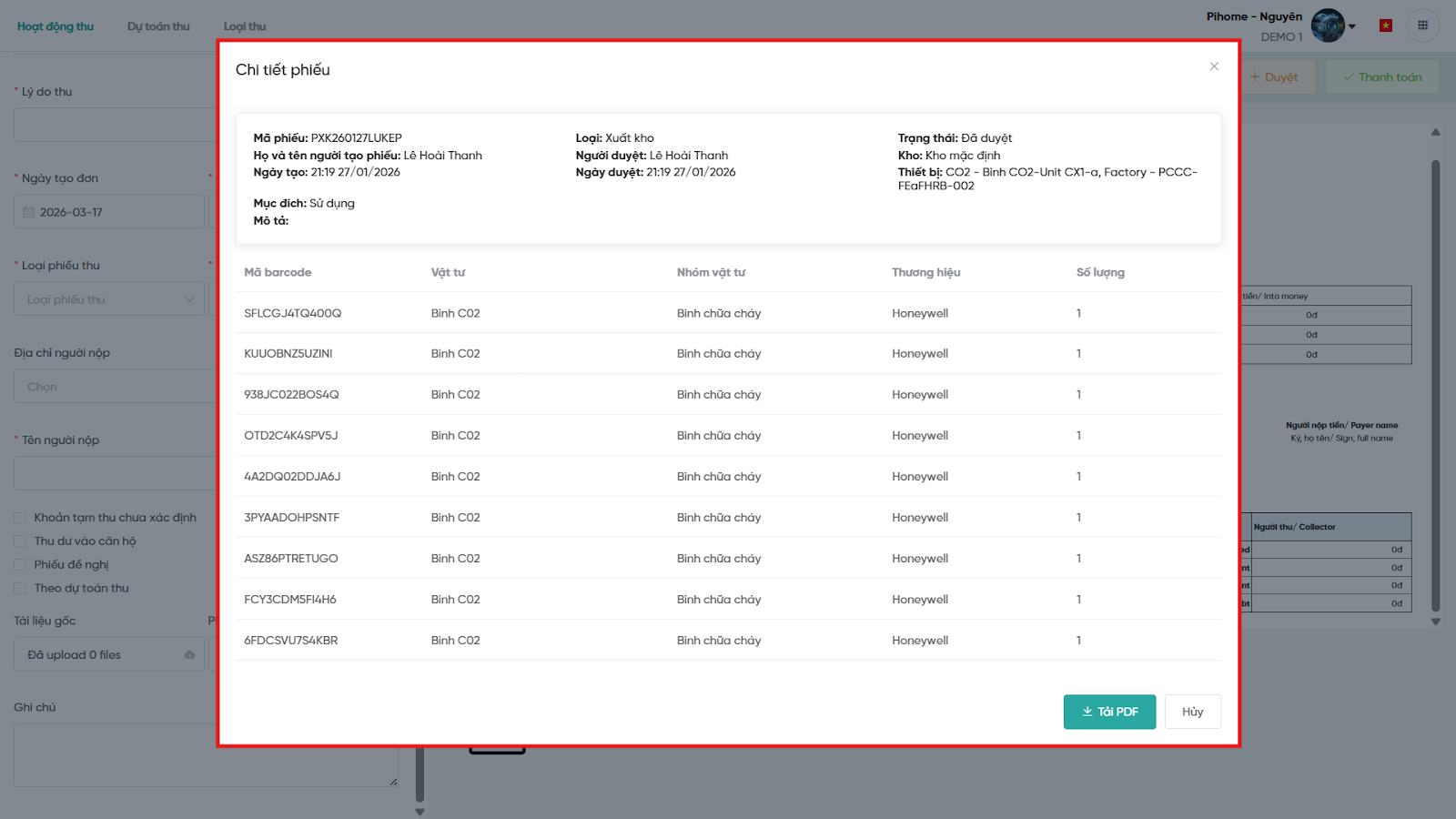Toggle the Thu dư vào cấn hộ checkbox

coord(20,541)
